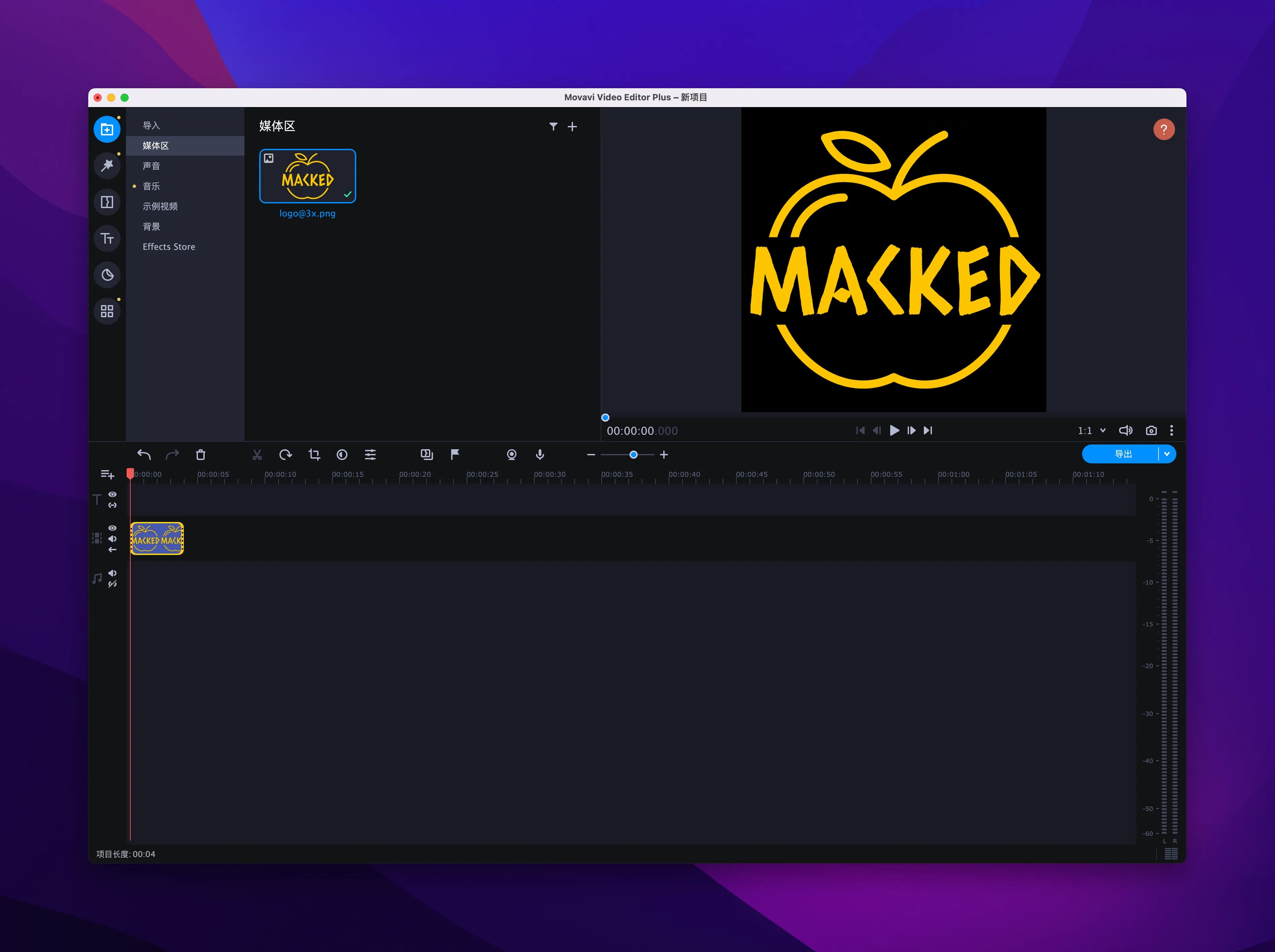Click the undo arrow in toolbar
Viewport: 1275px width, 952px height.
pos(144,455)
